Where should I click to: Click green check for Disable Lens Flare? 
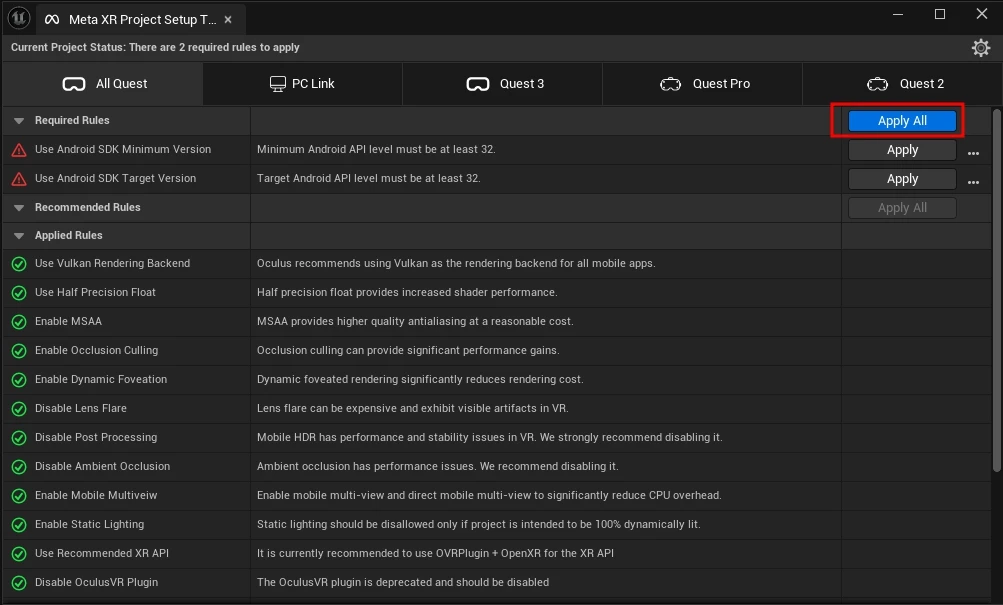pos(19,409)
